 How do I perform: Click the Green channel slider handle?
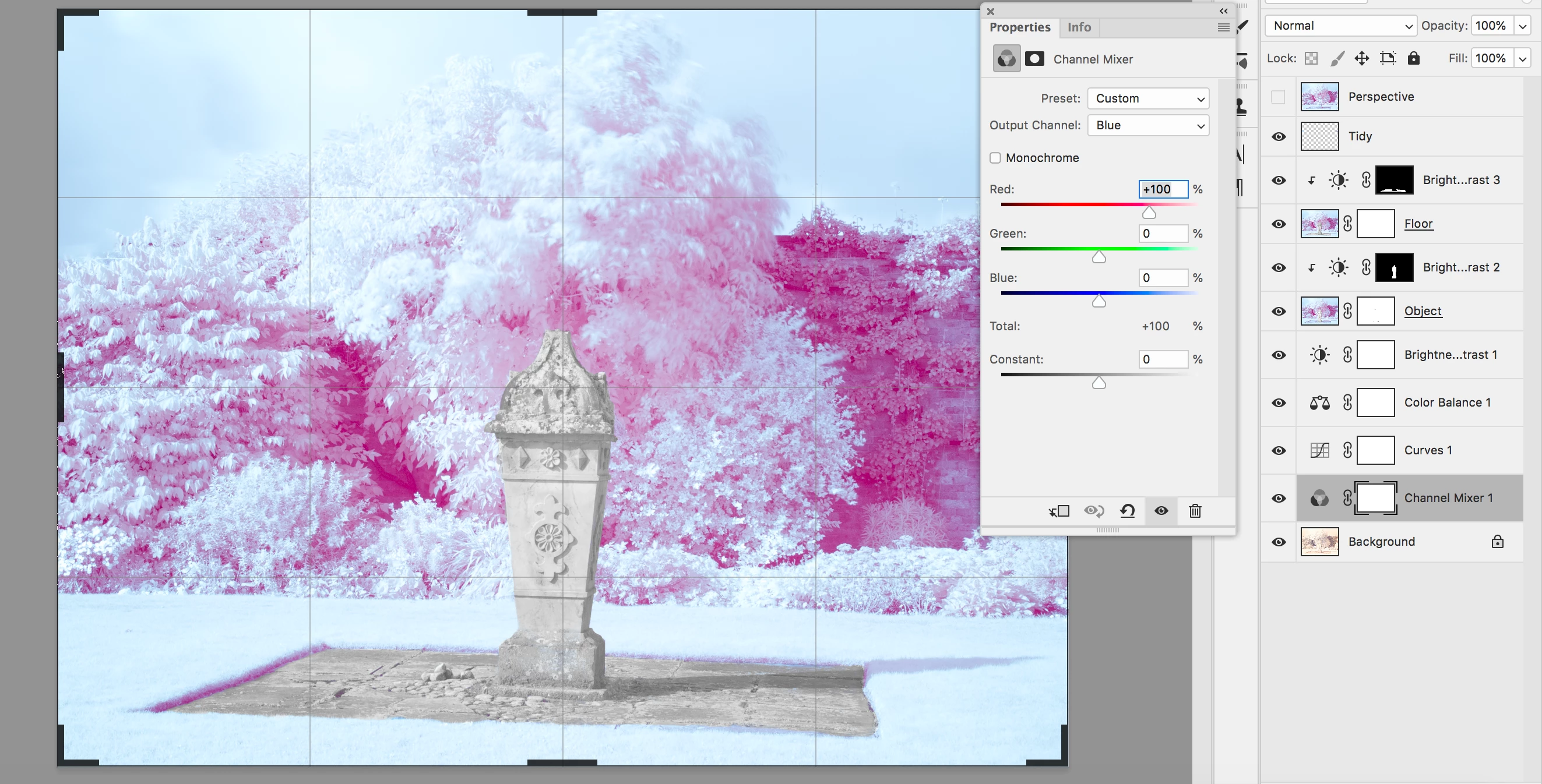pos(1099,257)
